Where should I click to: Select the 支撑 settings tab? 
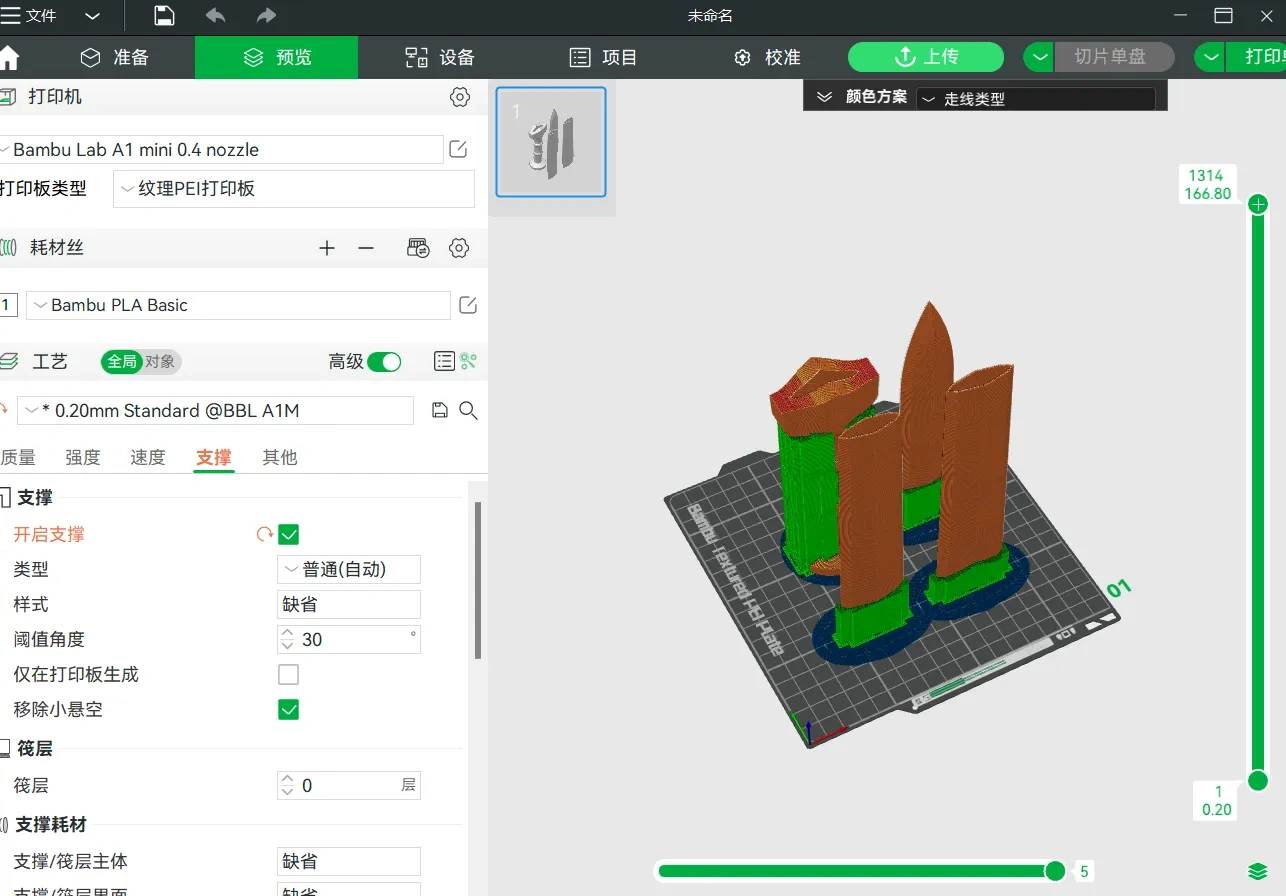(x=214, y=457)
